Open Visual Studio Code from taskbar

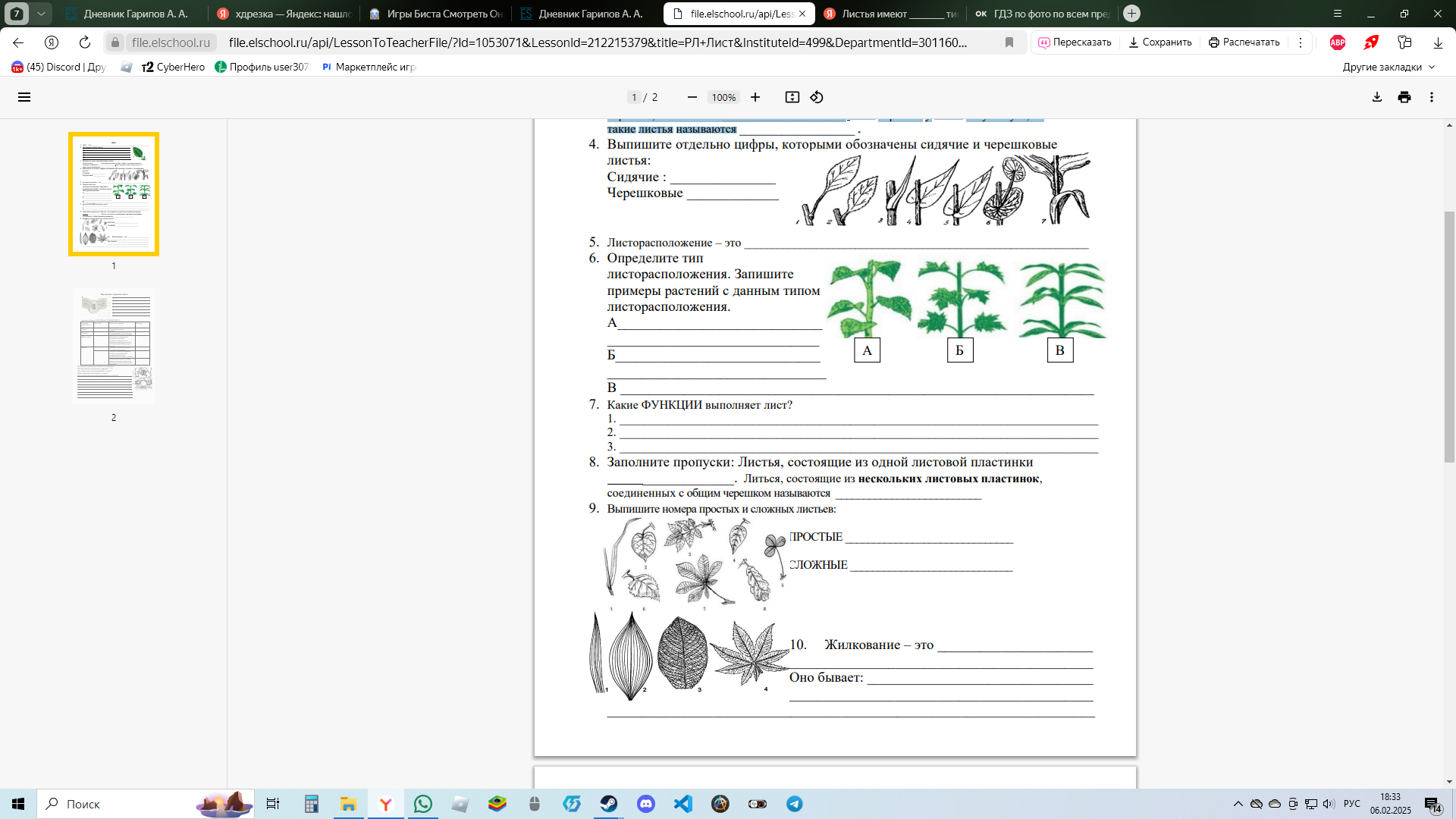coord(683,804)
